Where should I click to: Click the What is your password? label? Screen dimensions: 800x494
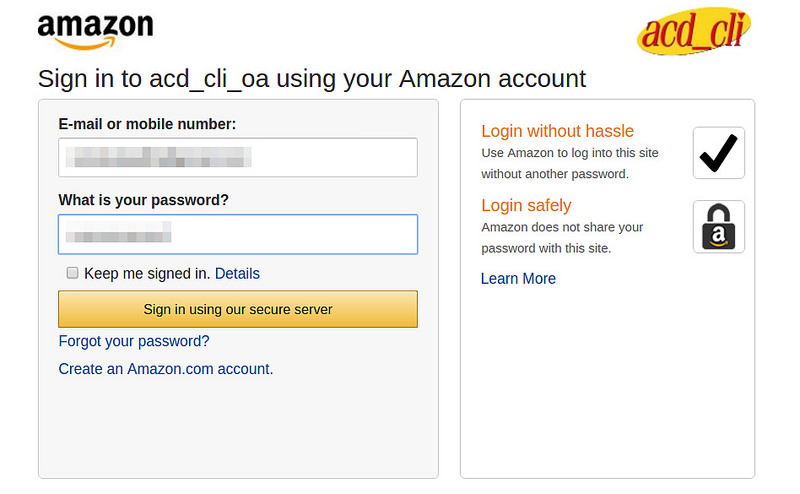tap(143, 200)
